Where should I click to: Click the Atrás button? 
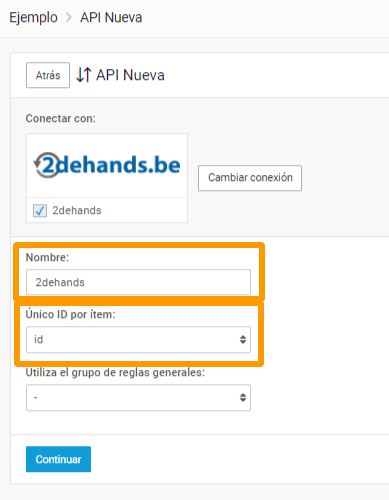click(48, 75)
